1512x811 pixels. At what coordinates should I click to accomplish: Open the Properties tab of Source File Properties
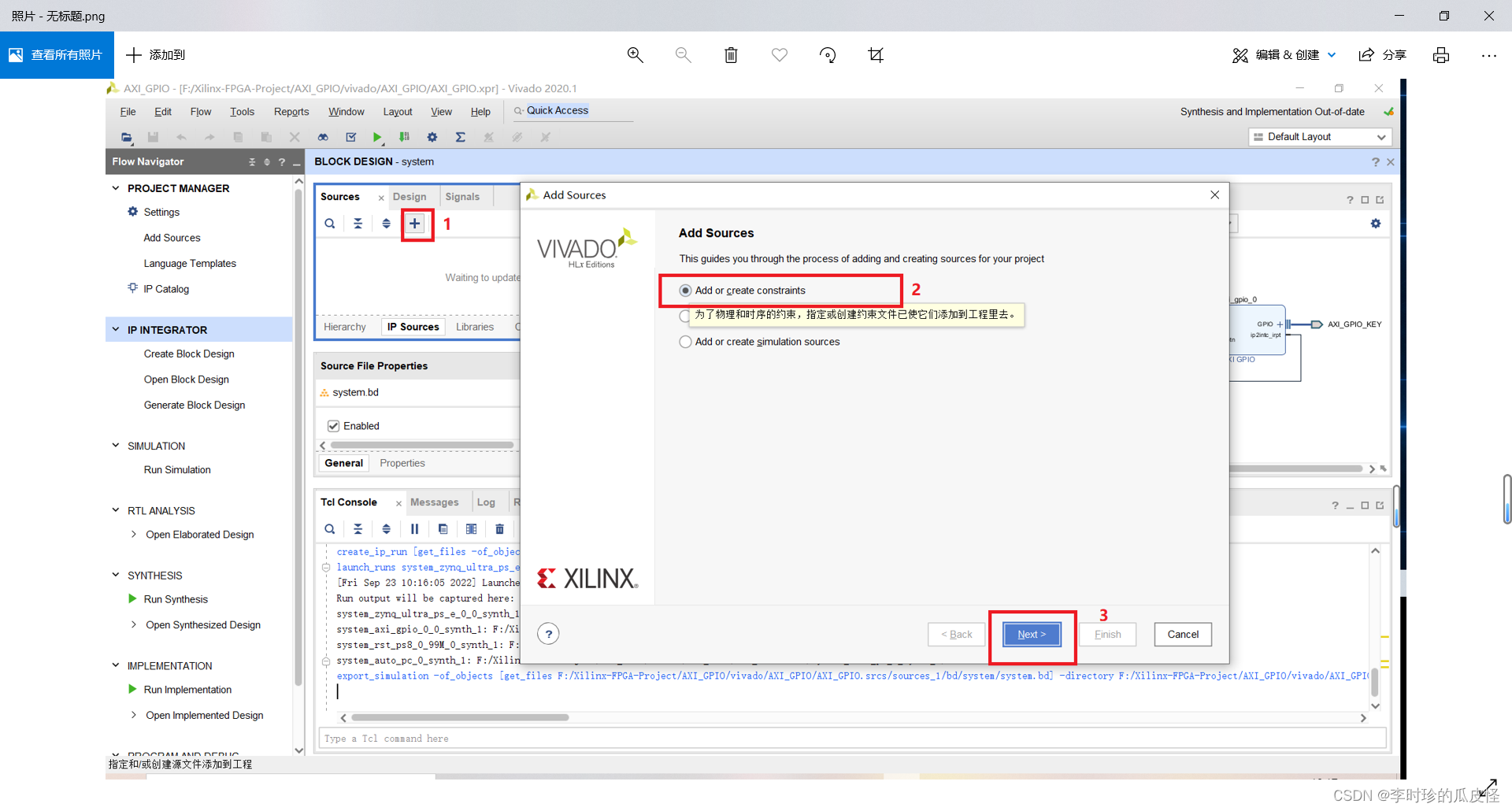pyautogui.click(x=402, y=463)
